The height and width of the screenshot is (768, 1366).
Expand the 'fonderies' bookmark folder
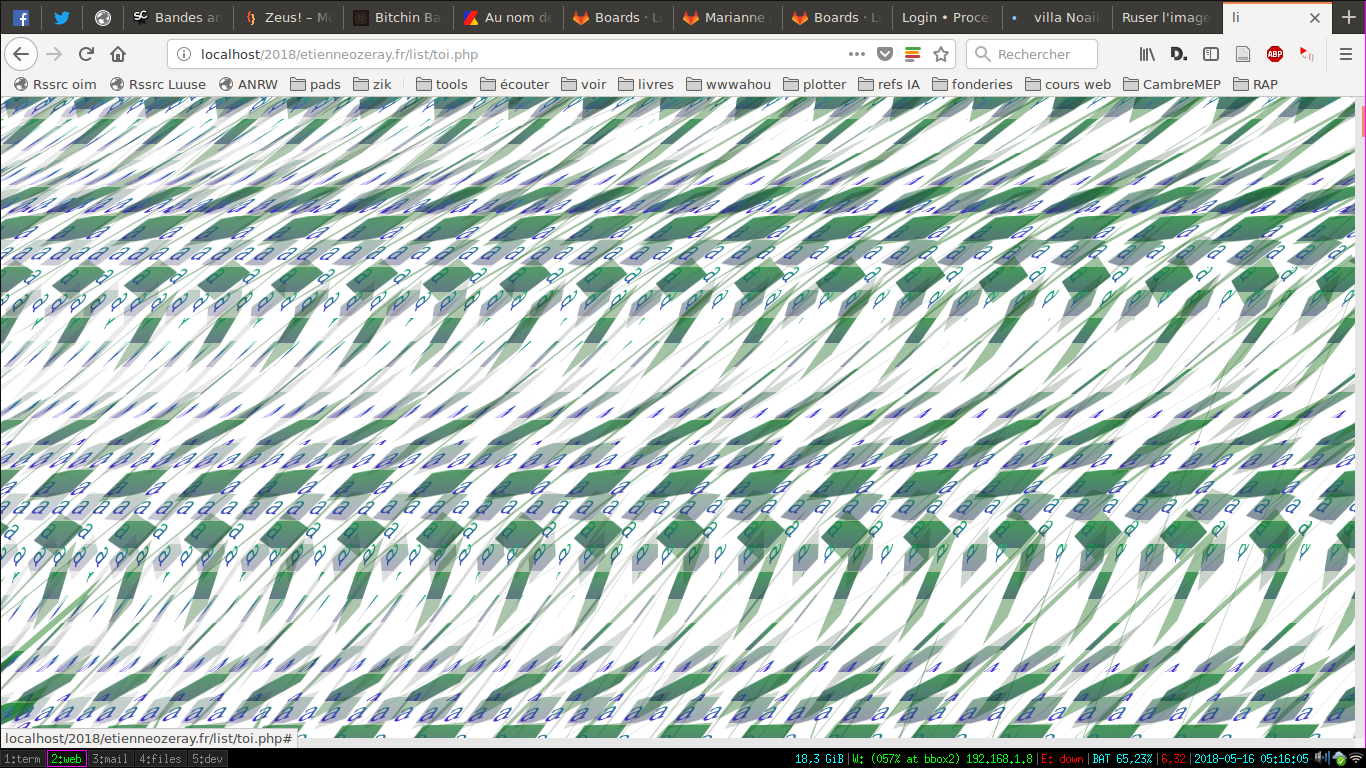tap(972, 84)
